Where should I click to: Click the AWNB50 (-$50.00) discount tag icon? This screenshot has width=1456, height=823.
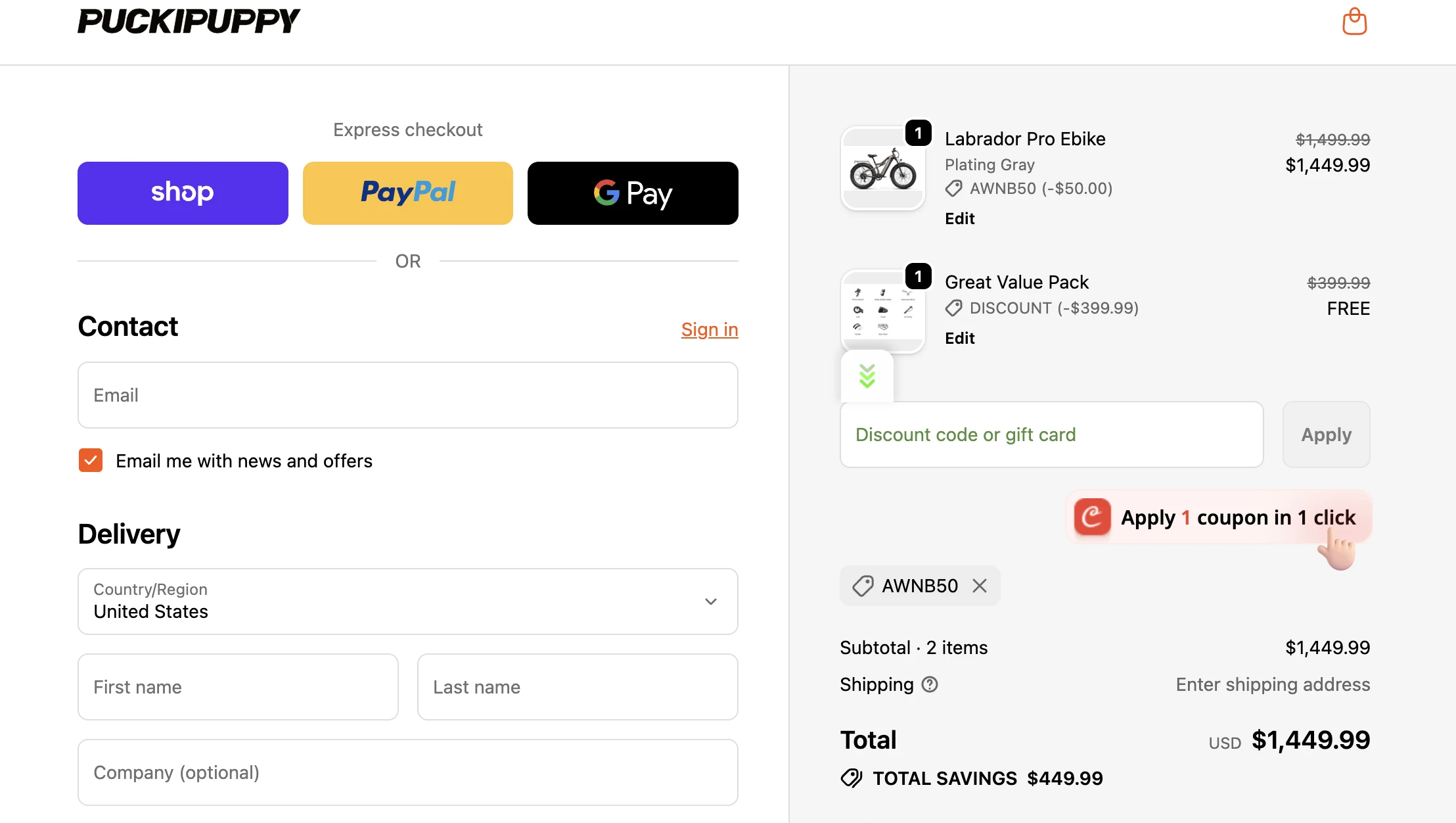pos(954,189)
